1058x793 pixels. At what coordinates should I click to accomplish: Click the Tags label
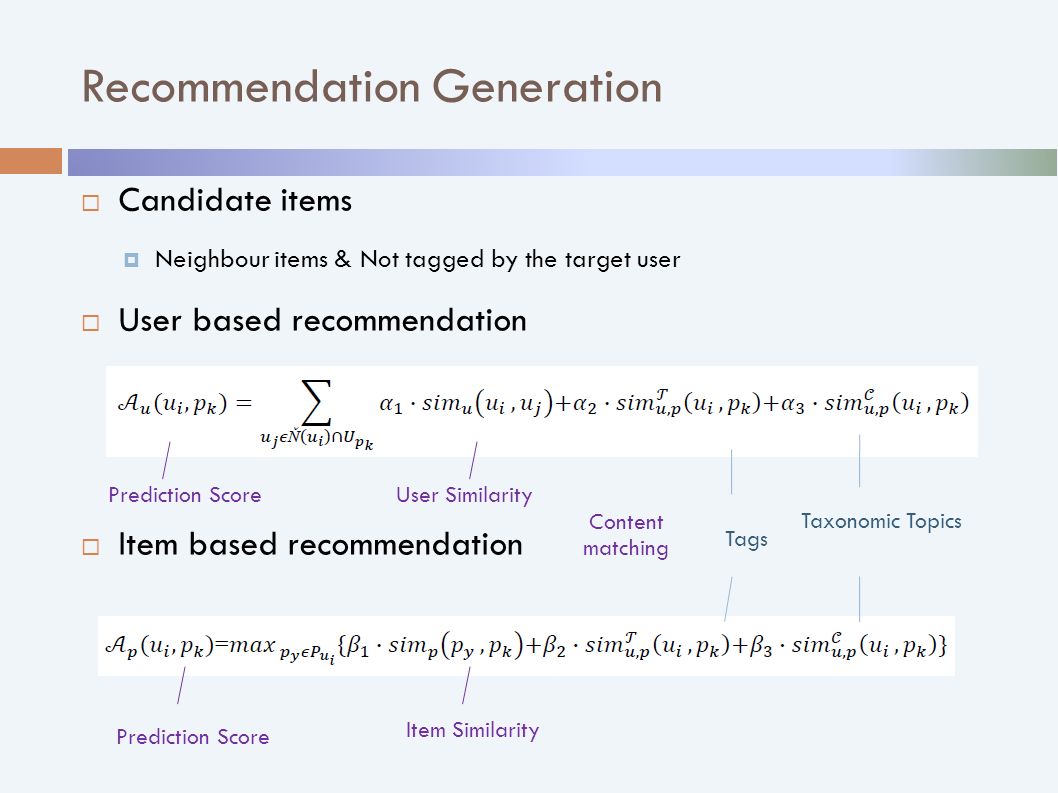(746, 540)
